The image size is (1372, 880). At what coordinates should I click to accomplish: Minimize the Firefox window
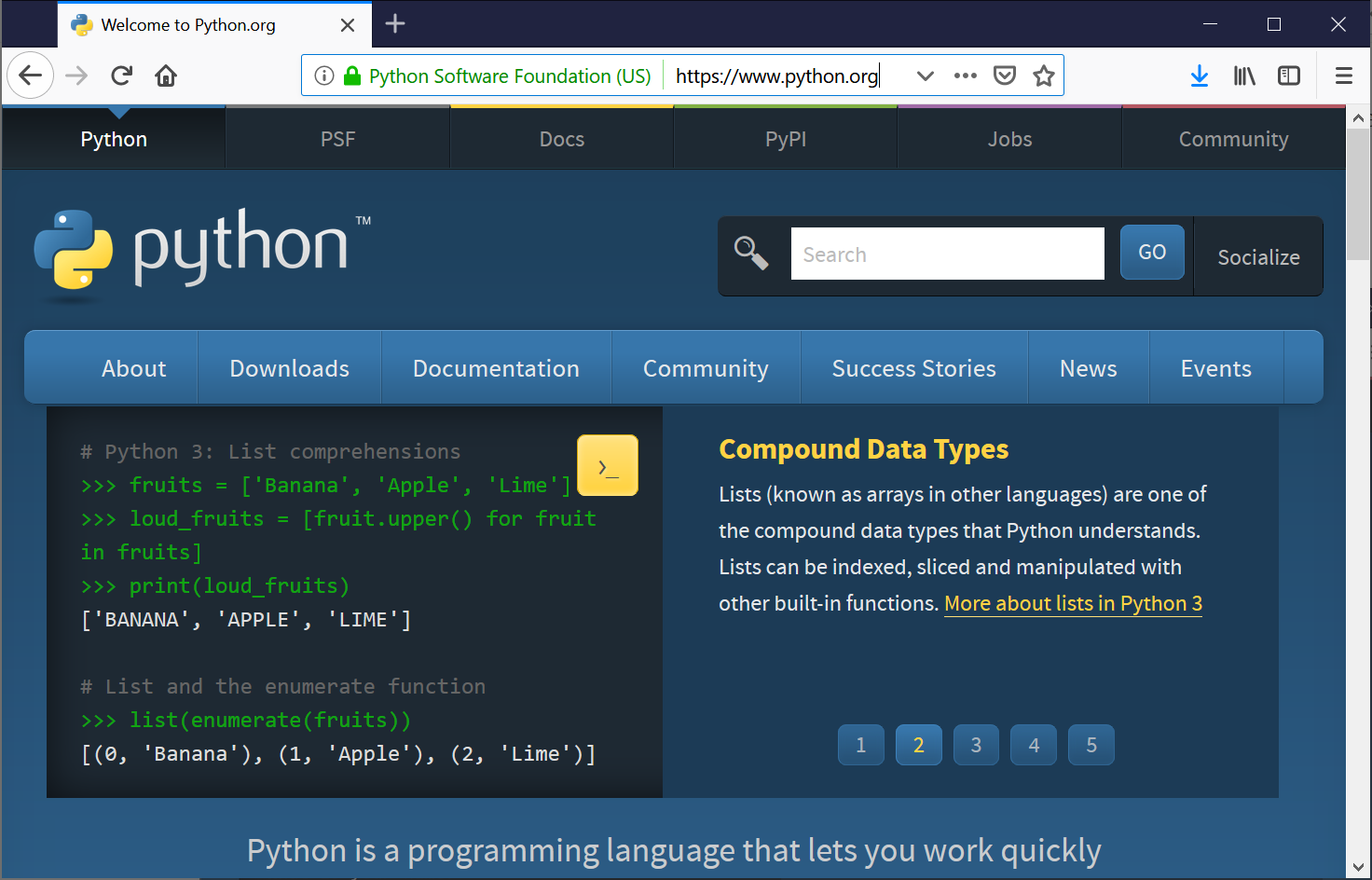(x=1210, y=24)
